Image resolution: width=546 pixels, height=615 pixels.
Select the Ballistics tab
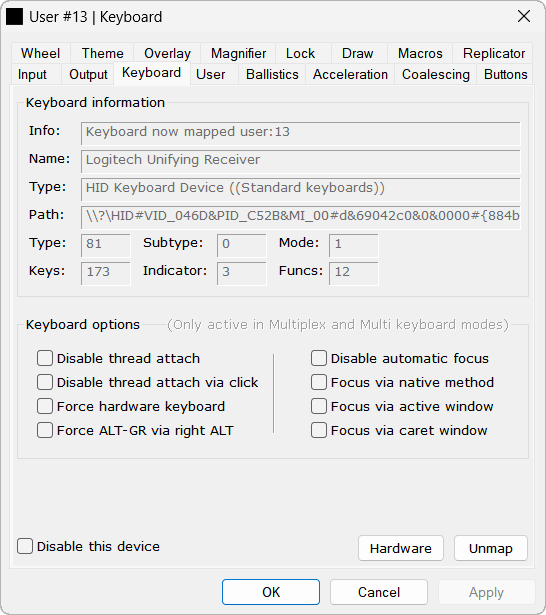(272, 75)
